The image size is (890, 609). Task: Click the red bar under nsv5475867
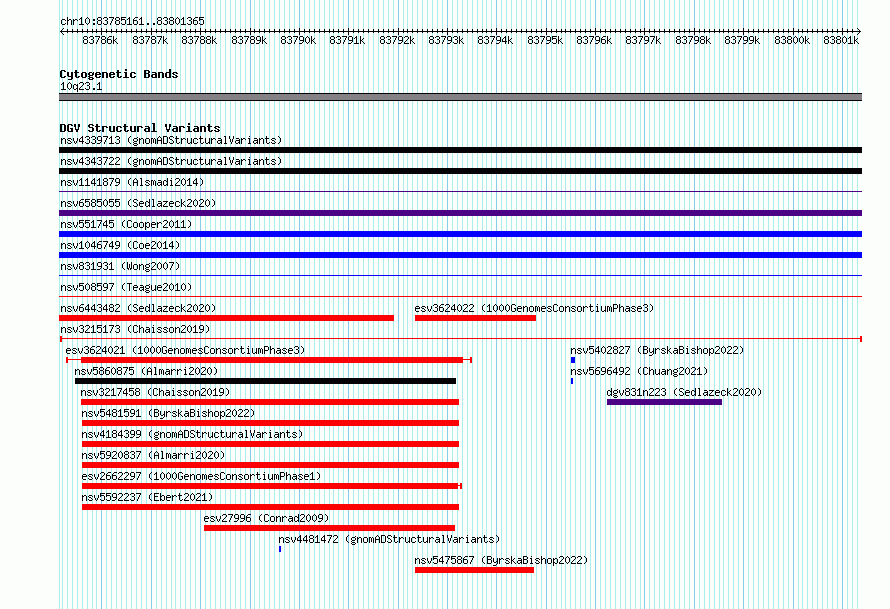(x=475, y=570)
